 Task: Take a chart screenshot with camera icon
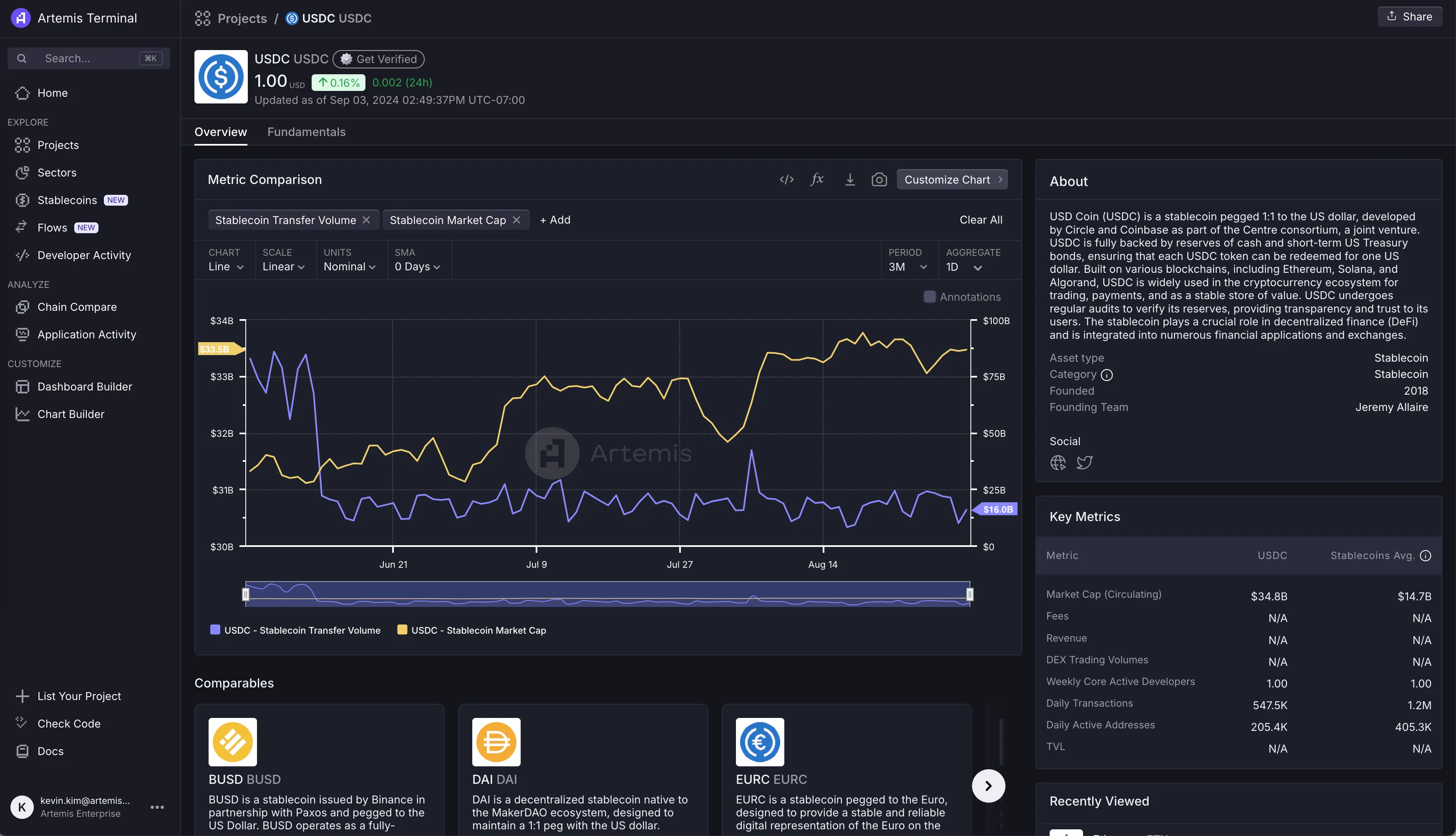(x=879, y=180)
